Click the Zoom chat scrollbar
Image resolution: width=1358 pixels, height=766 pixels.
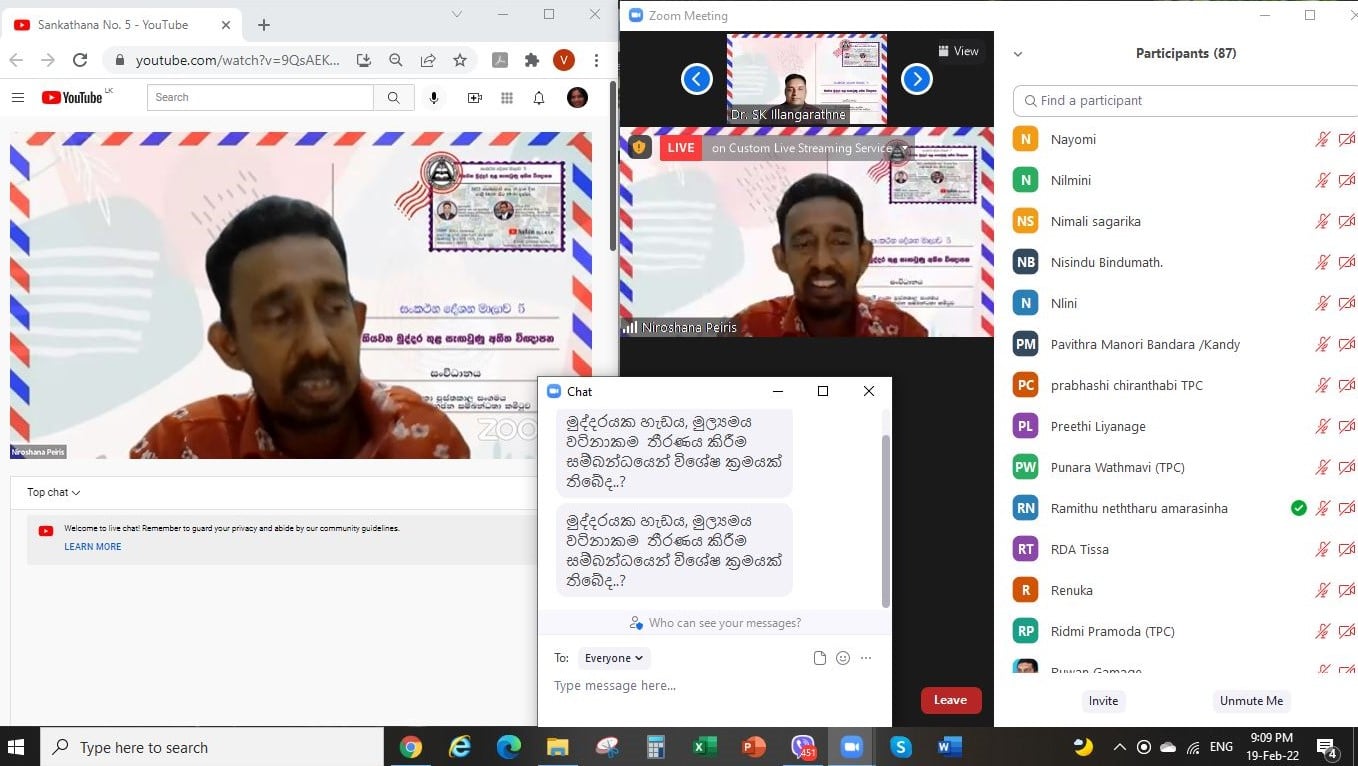pyautogui.click(x=886, y=520)
